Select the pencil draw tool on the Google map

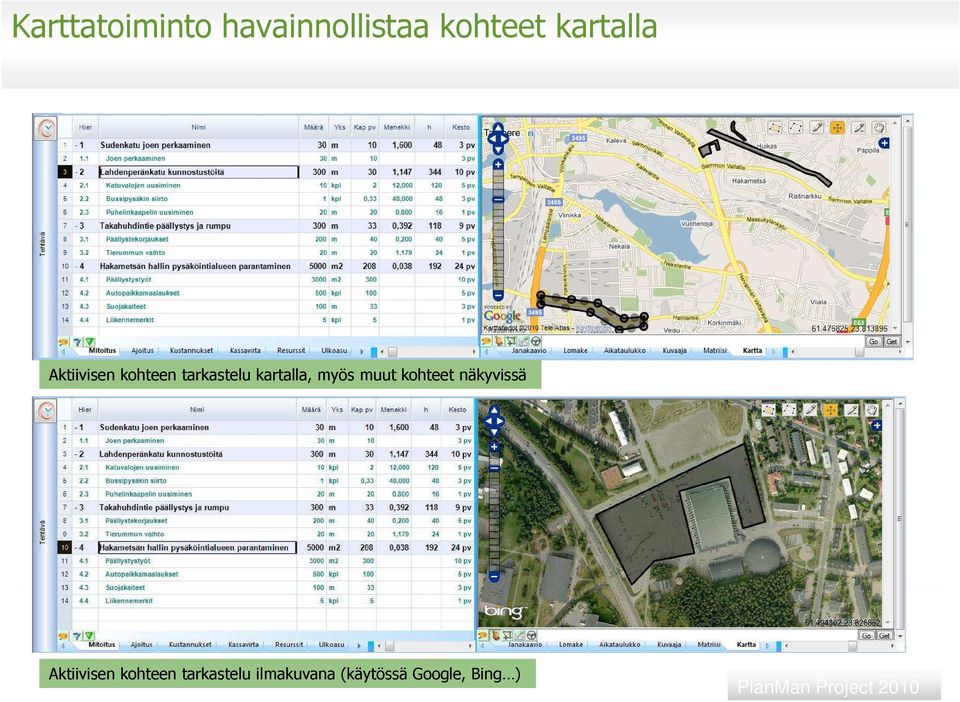(817, 127)
